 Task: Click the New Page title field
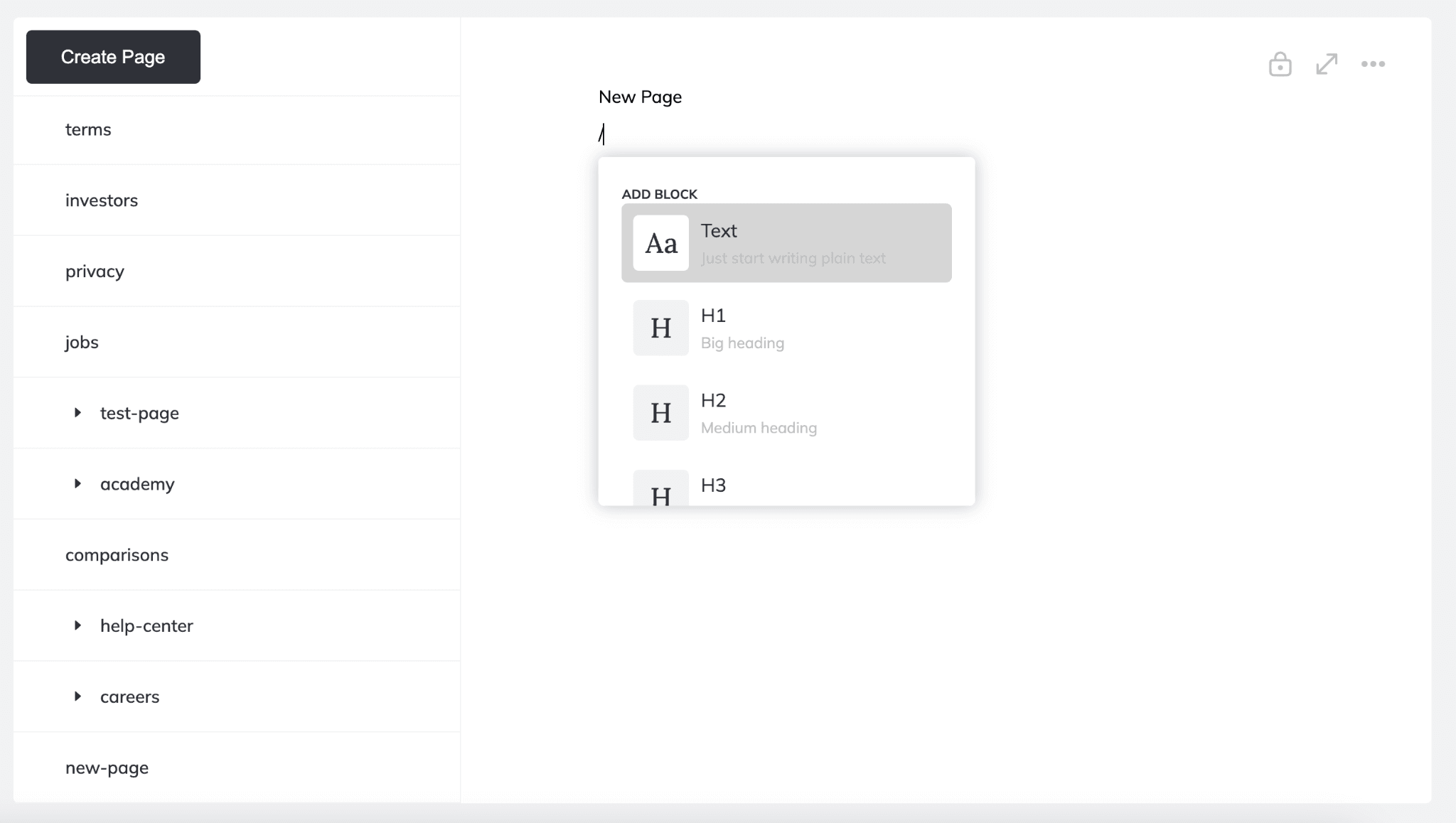tap(640, 97)
